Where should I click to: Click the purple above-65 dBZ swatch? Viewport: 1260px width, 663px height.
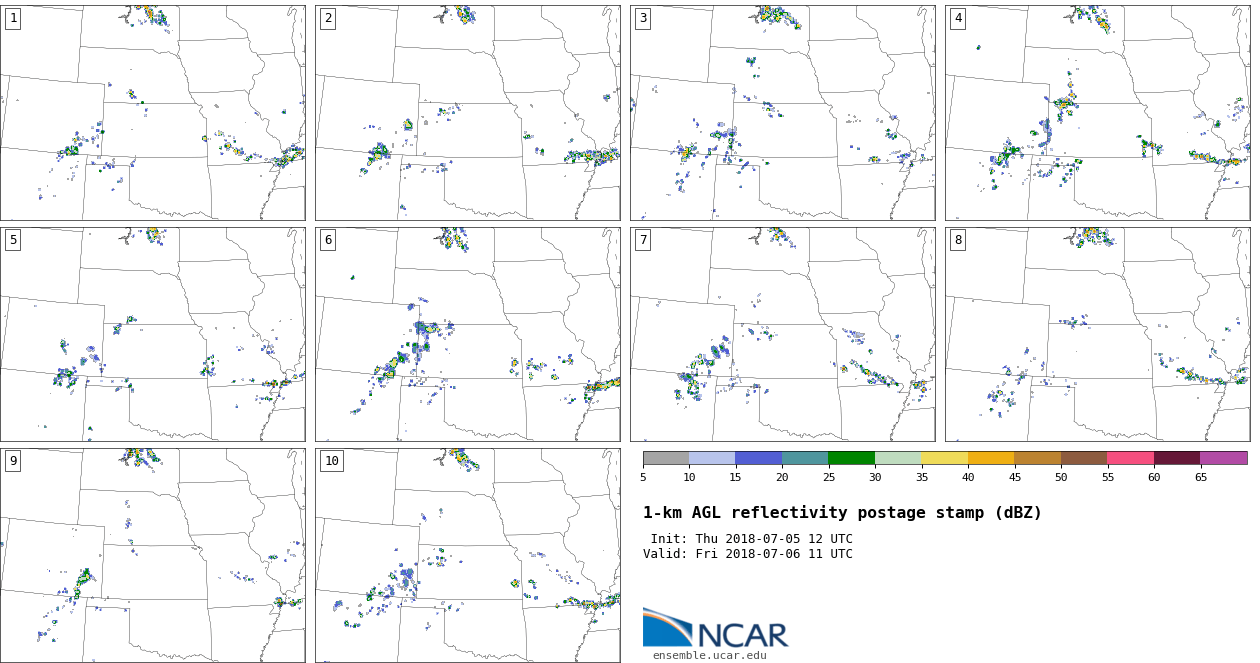[1224, 458]
